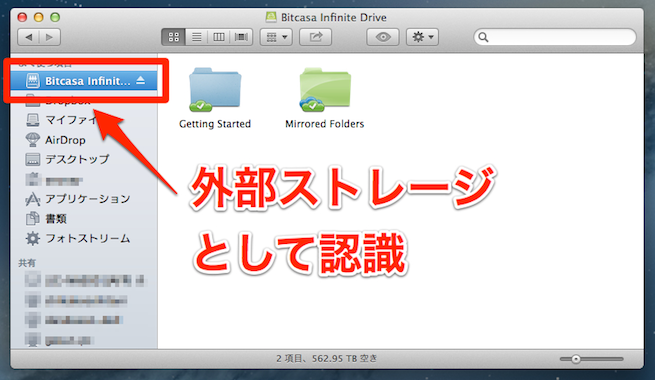The image size is (655, 380).
Task: Minimize the window with the yellow button
Action: tap(38, 17)
